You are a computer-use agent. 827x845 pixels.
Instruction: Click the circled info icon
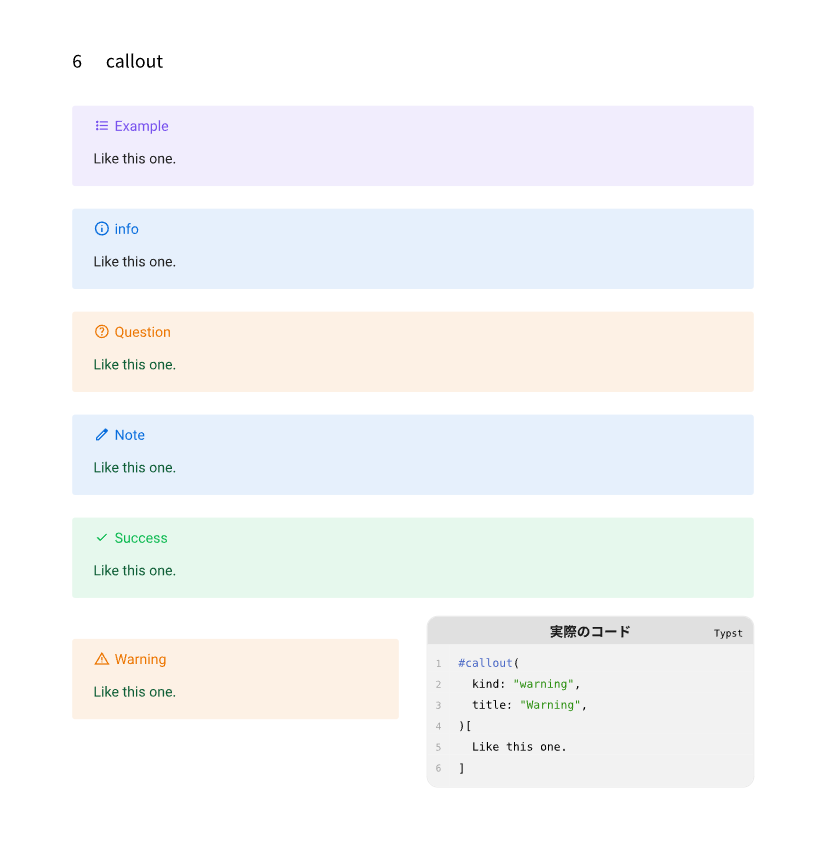tap(101, 229)
